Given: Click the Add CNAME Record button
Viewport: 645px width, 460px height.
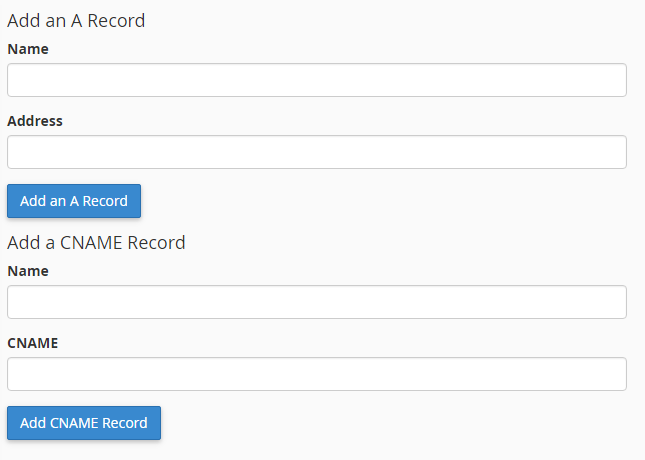Looking at the screenshot, I should coord(84,423).
